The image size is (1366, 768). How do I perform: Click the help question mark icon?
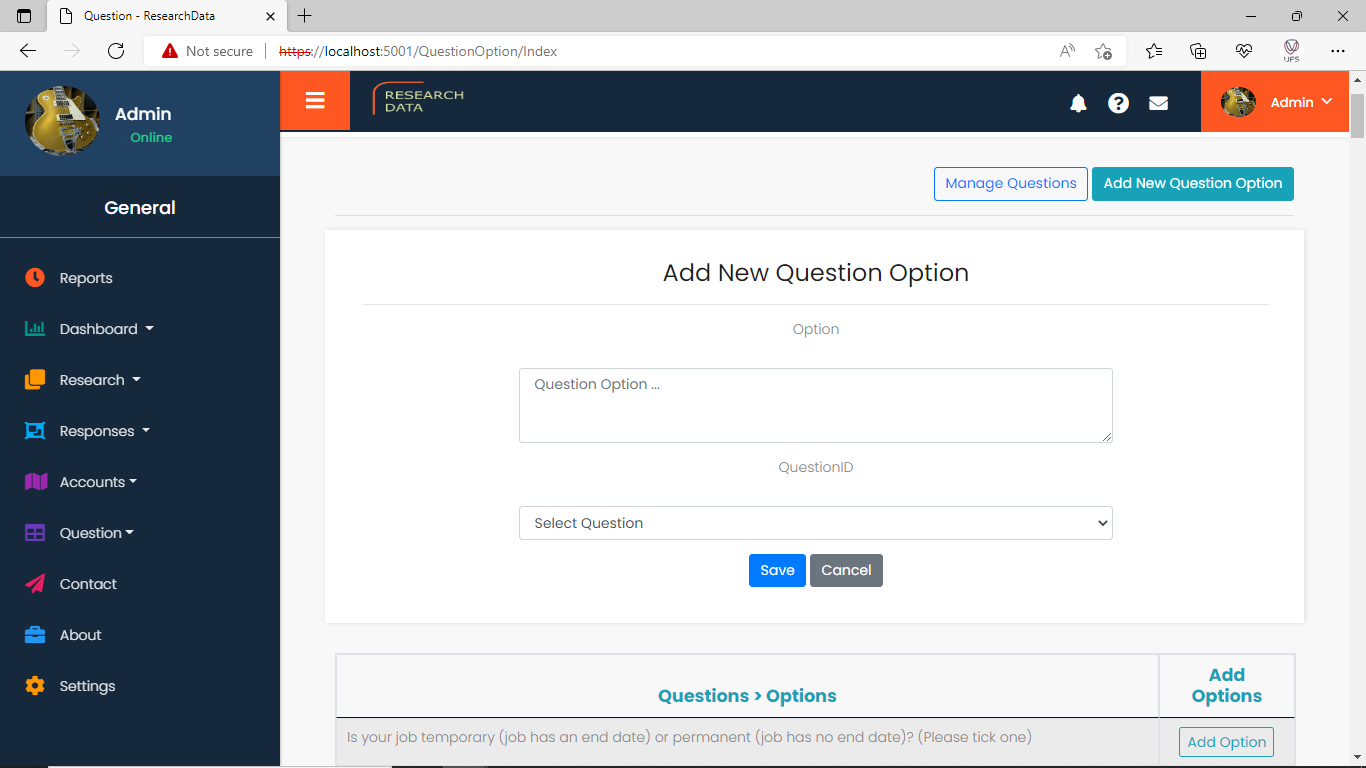1118,103
